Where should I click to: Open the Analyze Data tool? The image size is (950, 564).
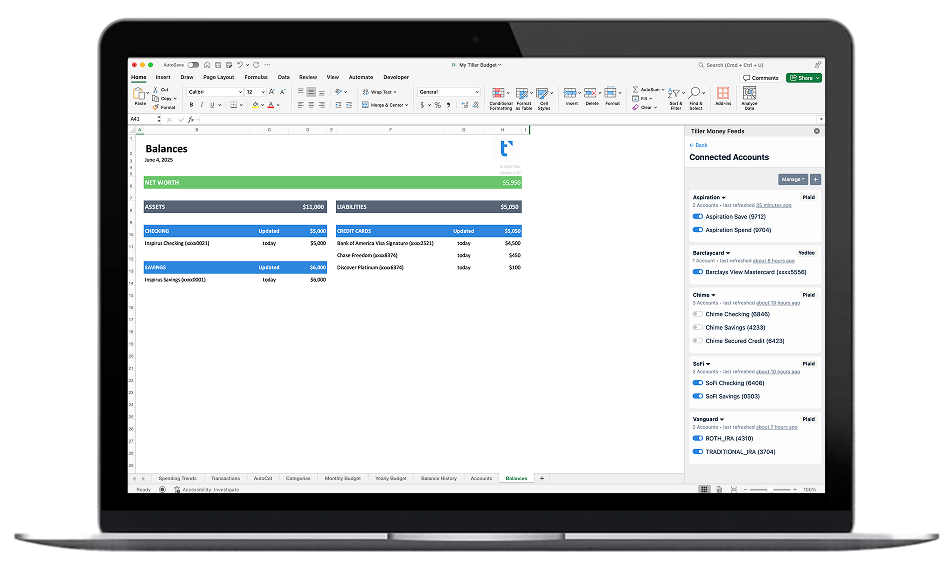(750, 95)
